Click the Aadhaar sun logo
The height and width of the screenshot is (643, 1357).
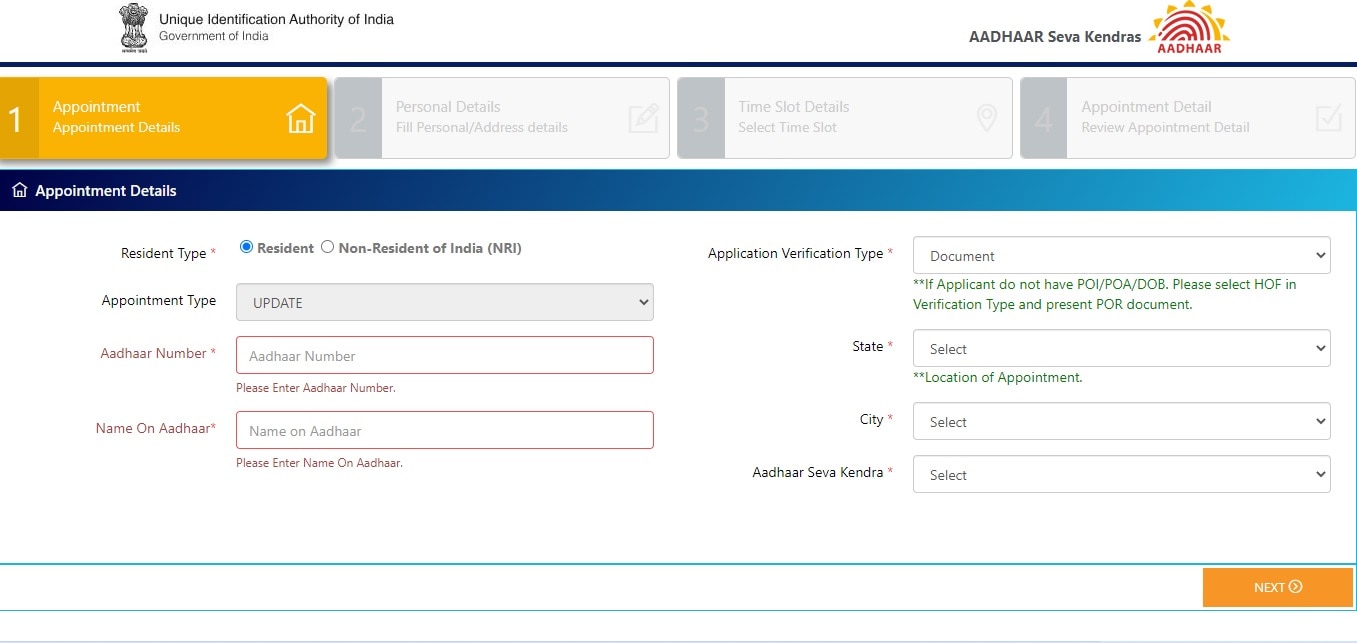[x=1189, y=27]
